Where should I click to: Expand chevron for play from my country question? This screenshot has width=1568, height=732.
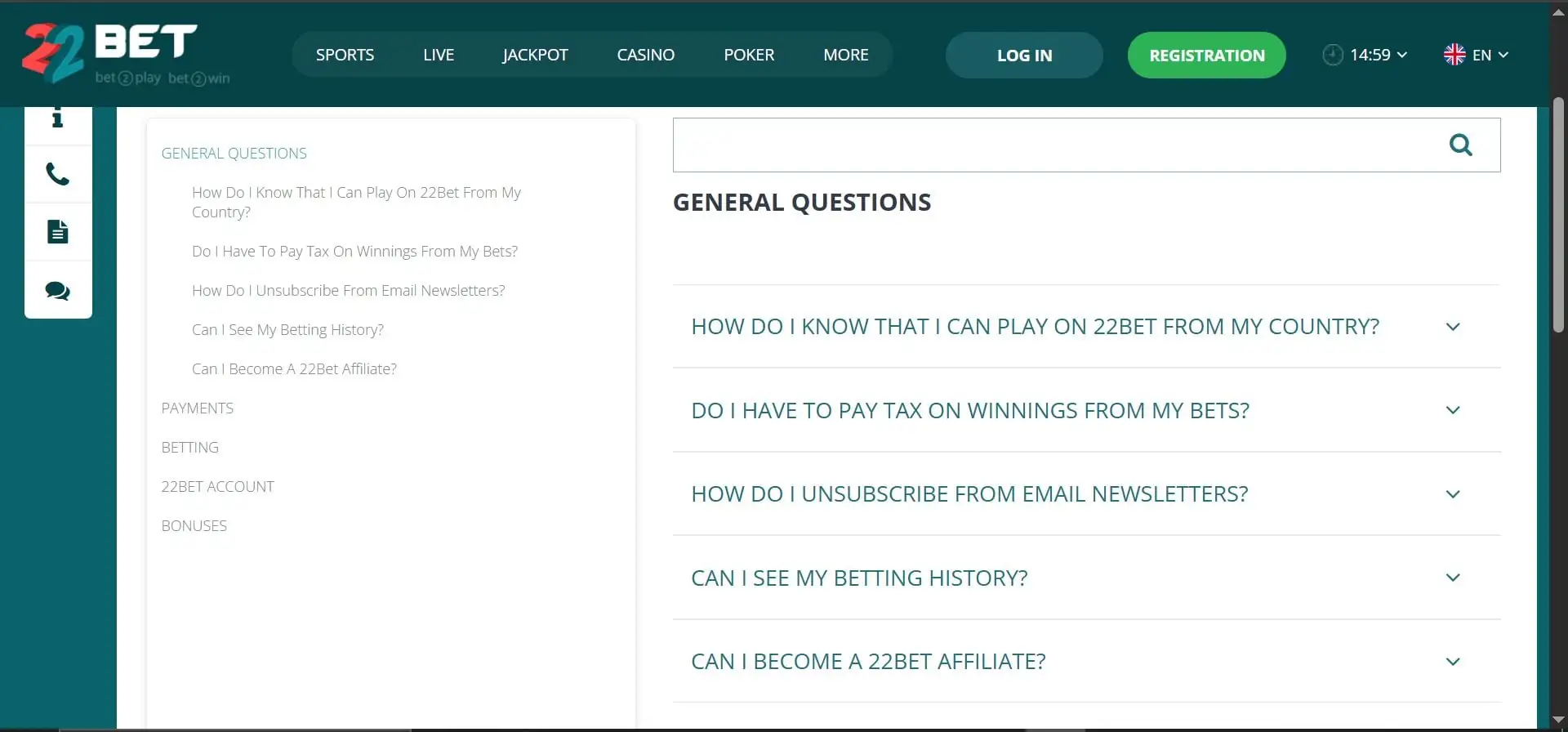pyautogui.click(x=1453, y=327)
